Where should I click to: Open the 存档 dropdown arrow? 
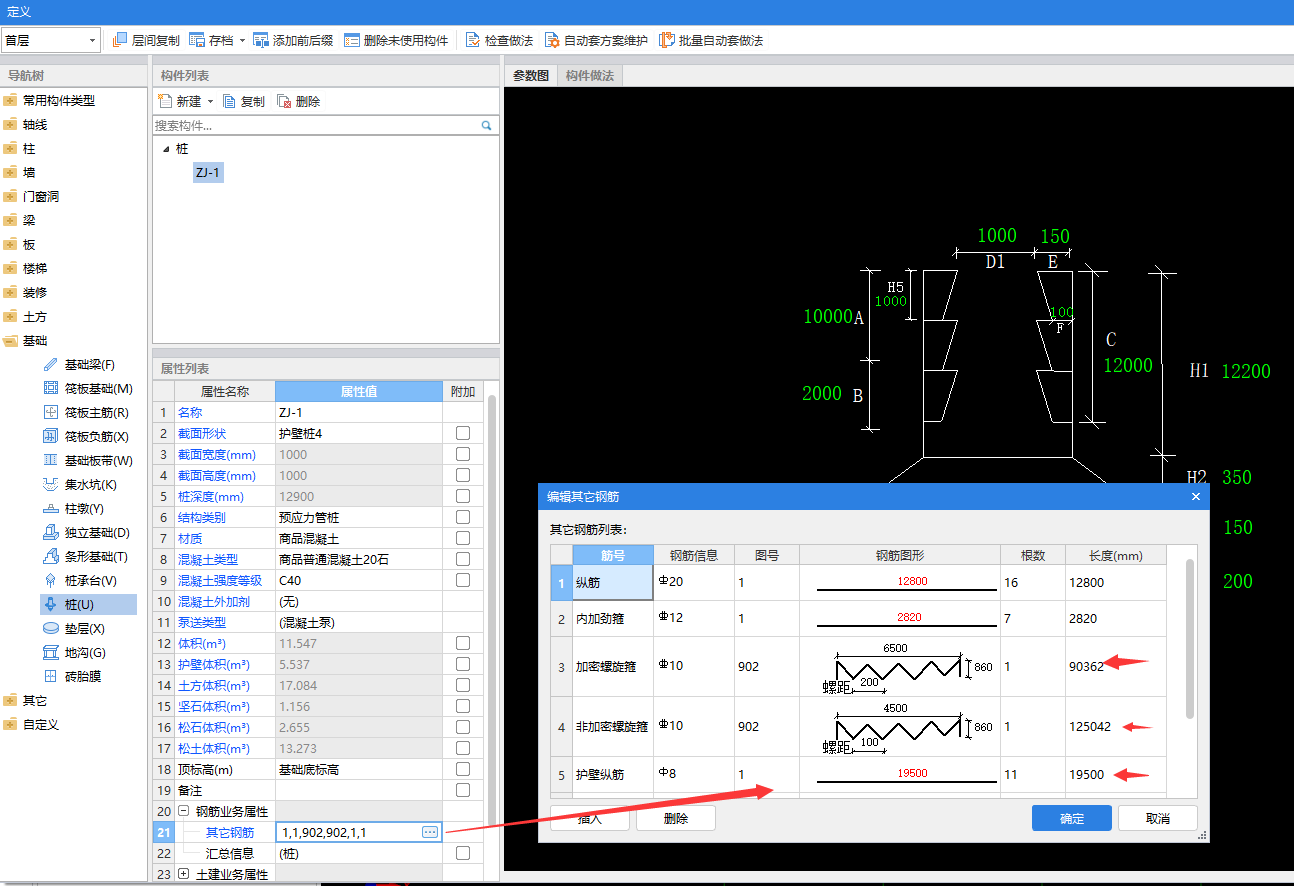[x=243, y=41]
